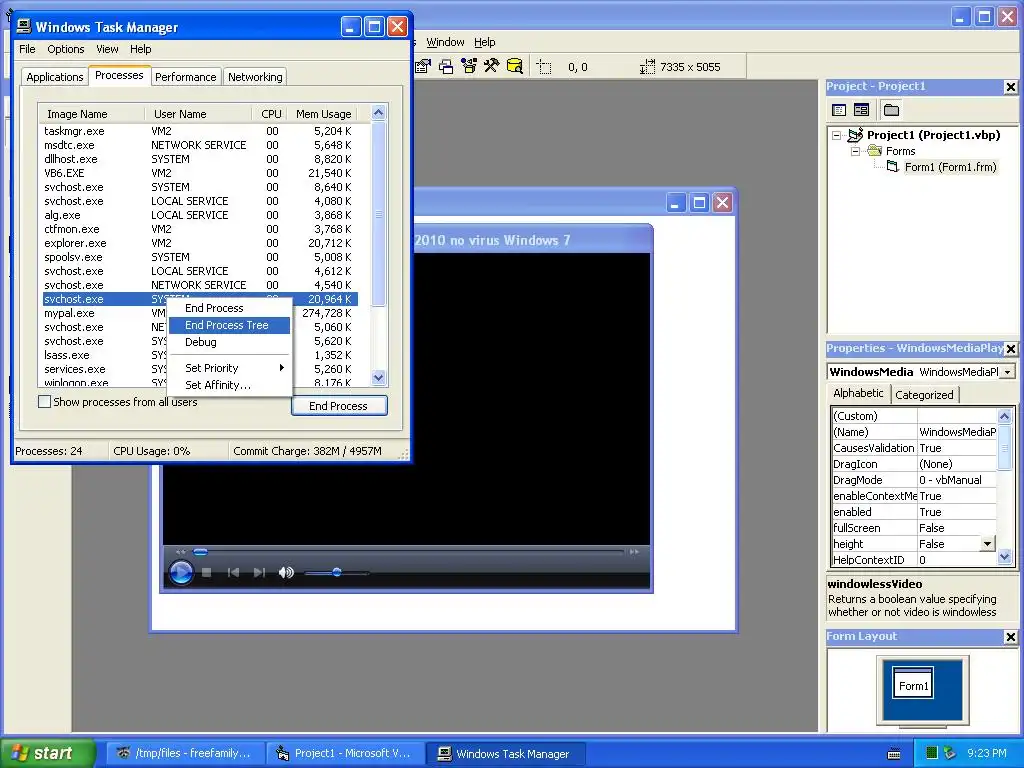Open the Toolbox via hammer-and-wrench icon
This screenshot has height=768, width=1024.
492,67
